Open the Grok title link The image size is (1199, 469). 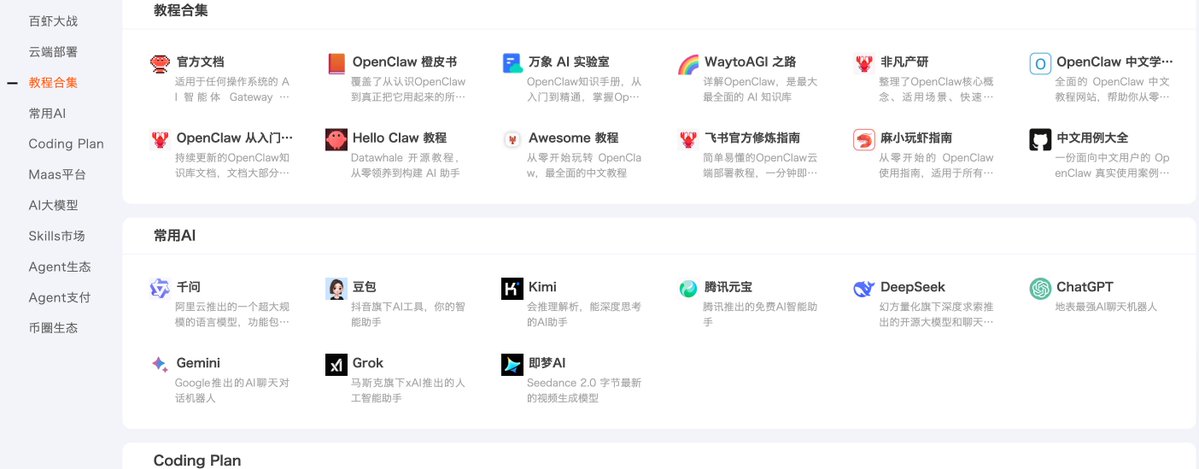pos(368,363)
